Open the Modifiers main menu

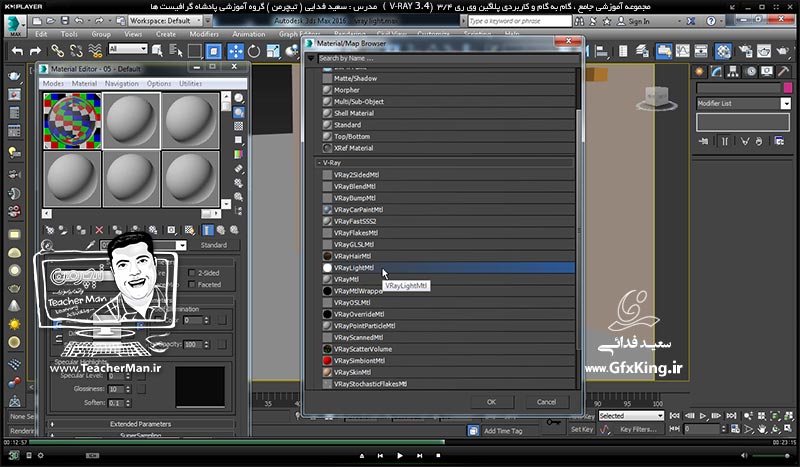[204, 34]
